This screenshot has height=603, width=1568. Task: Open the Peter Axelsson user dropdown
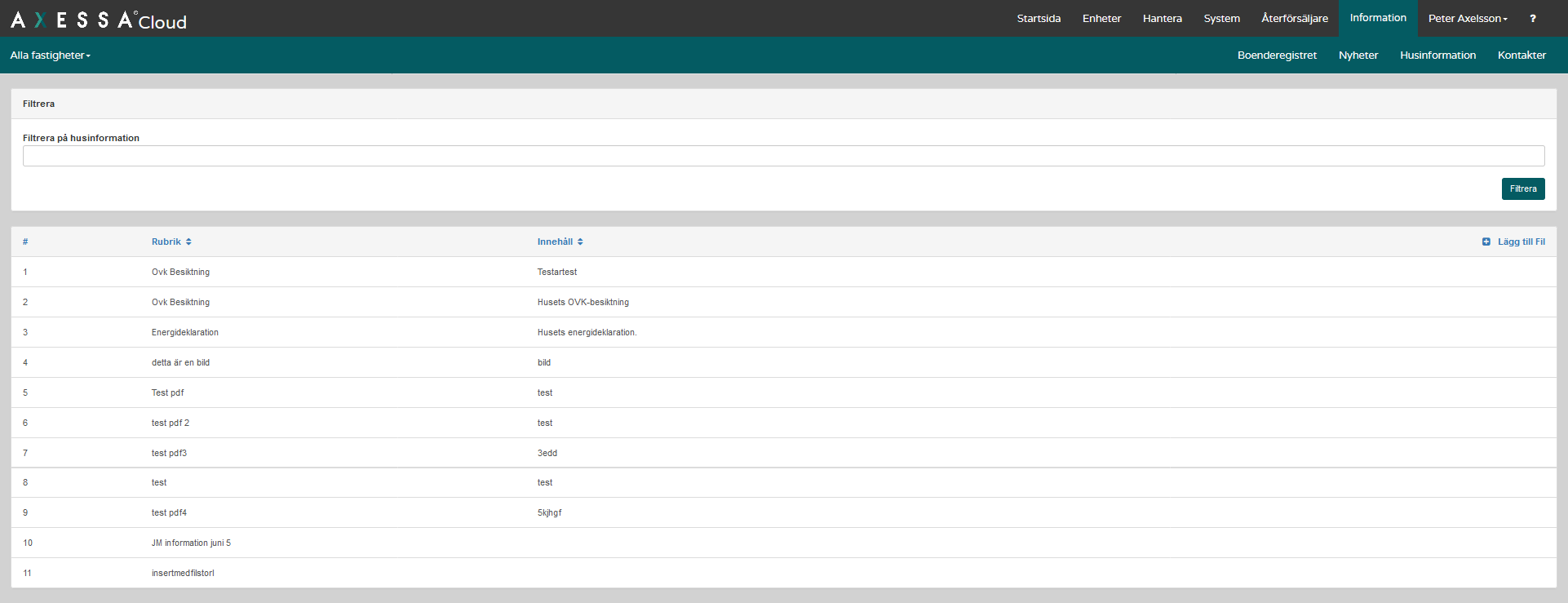pyautogui.click(x=1468, y=18)
